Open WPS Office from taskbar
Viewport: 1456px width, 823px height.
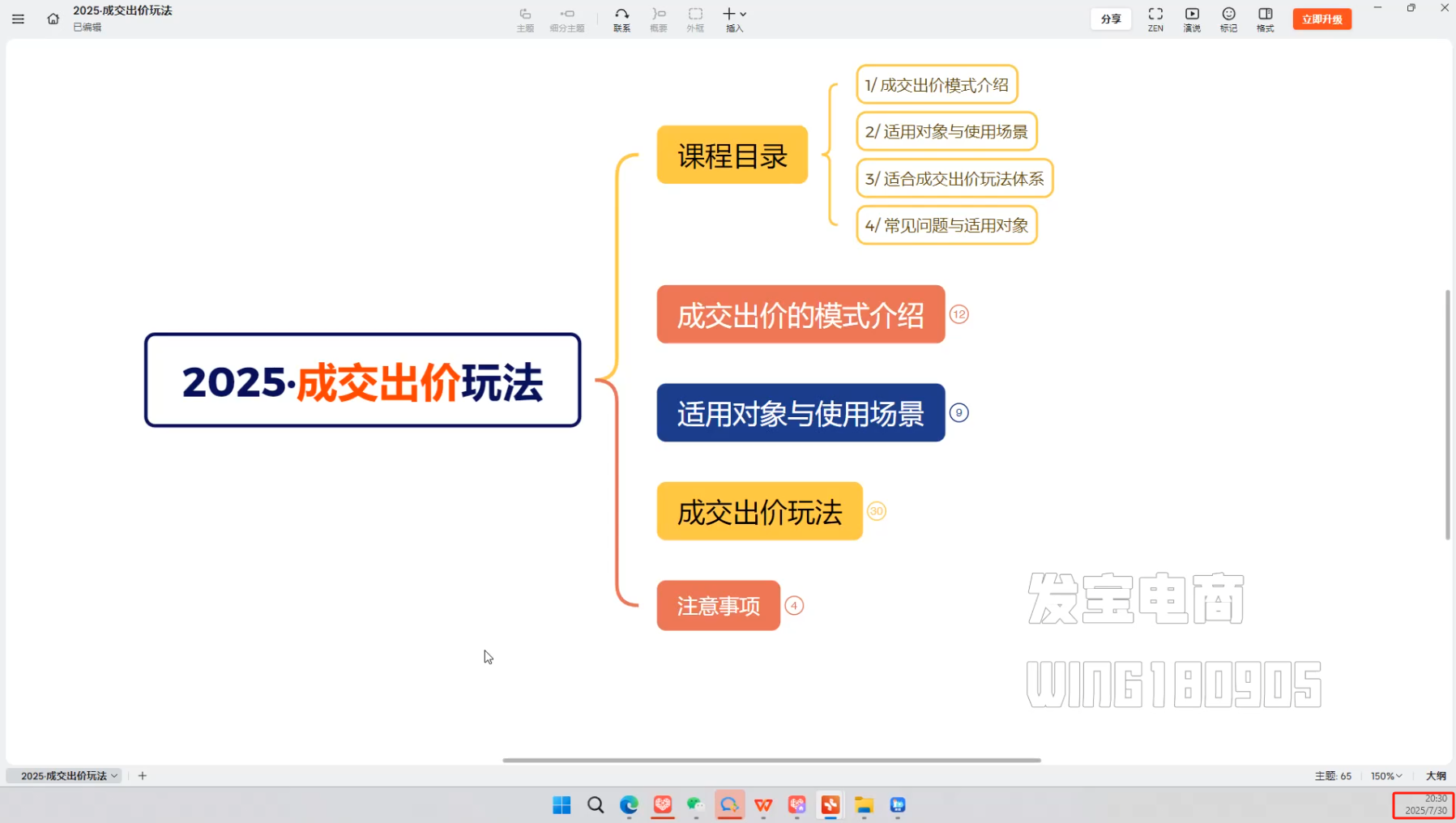click(x=763, y=805)
